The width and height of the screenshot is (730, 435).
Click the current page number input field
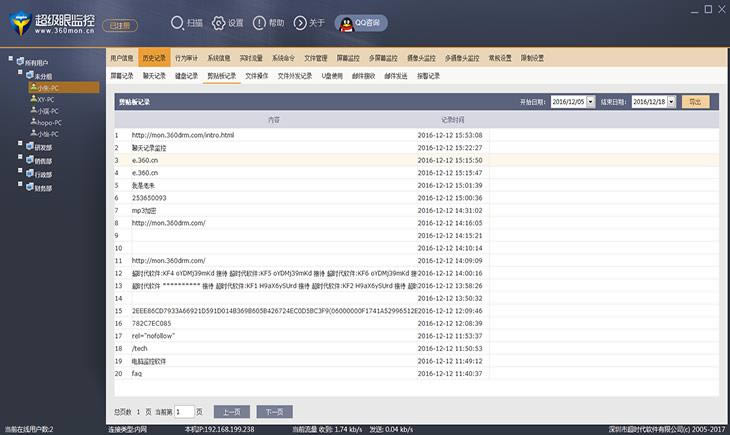pos(183,411)
